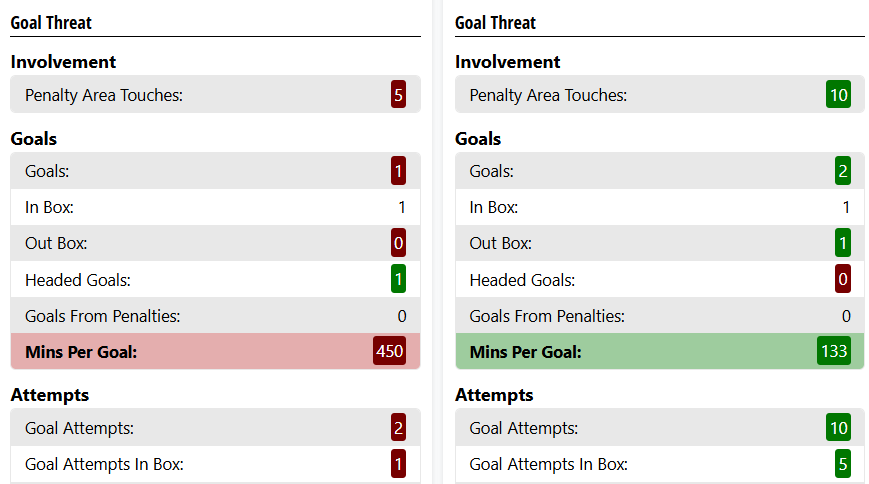
Task: Select the red Out Box badge showing 0
Action: 398,243
